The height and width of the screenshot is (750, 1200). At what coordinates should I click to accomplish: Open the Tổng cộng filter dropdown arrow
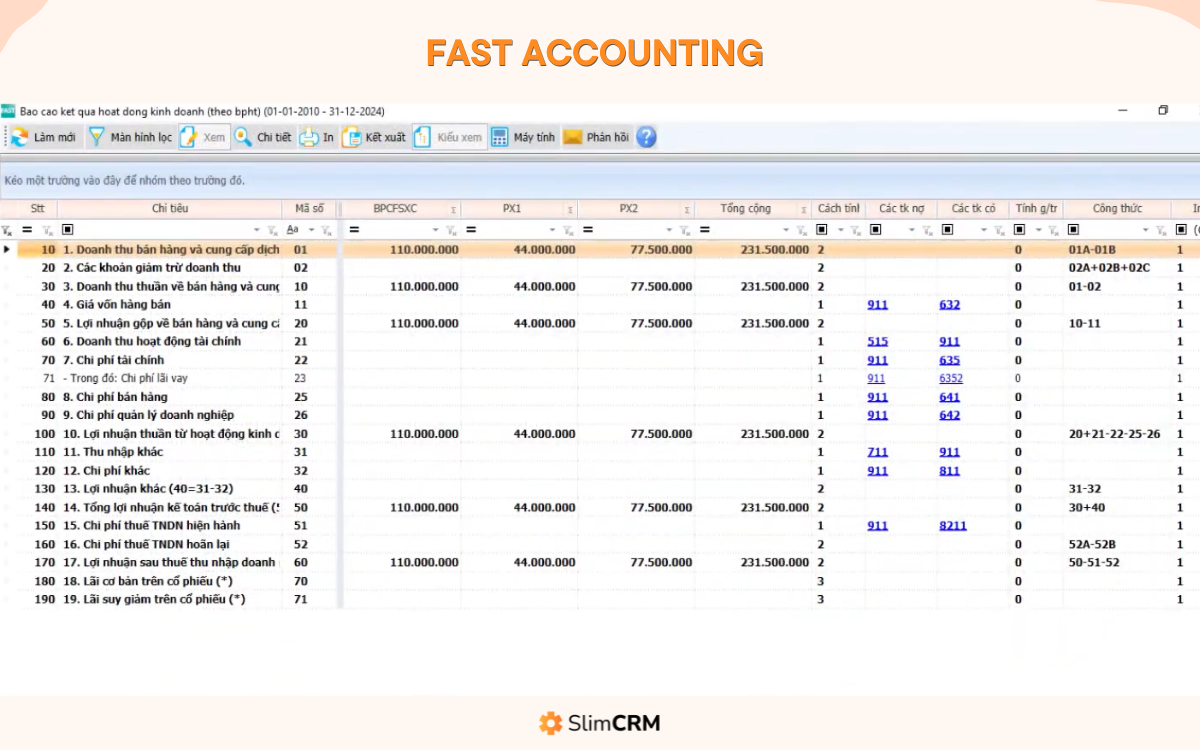point(786,230)
